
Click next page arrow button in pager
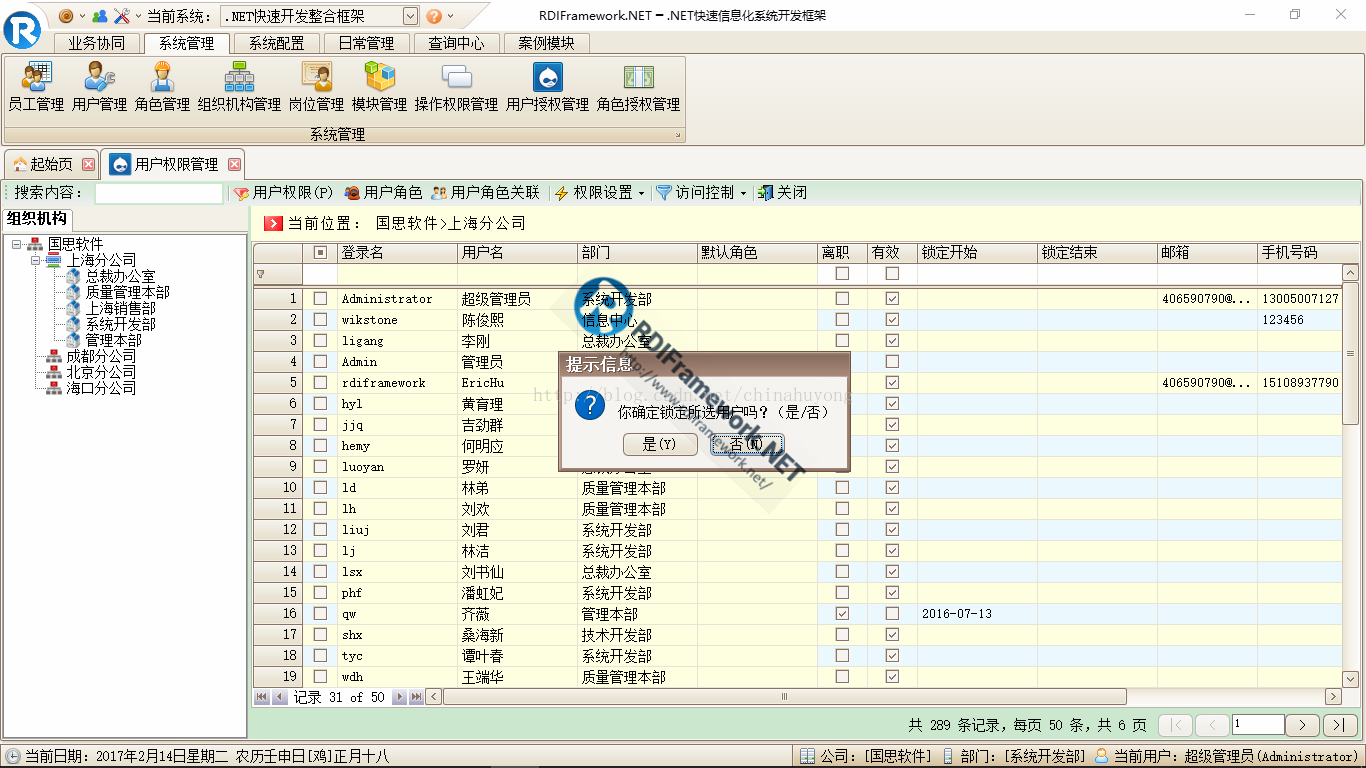[1302, 725]
